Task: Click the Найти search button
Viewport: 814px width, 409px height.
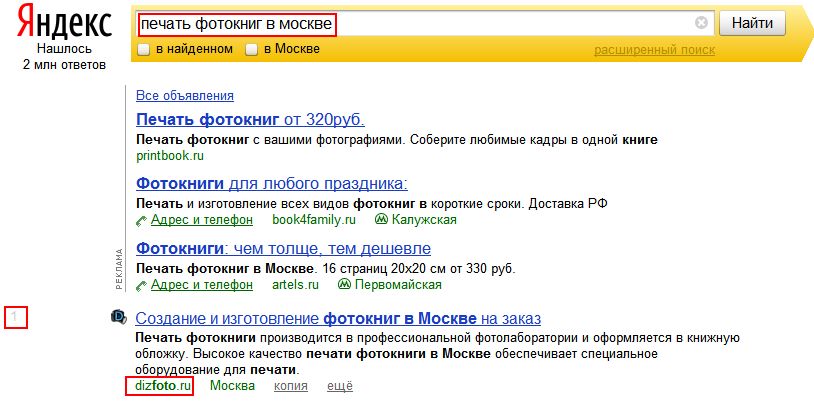Action: [x=752, y=23]
